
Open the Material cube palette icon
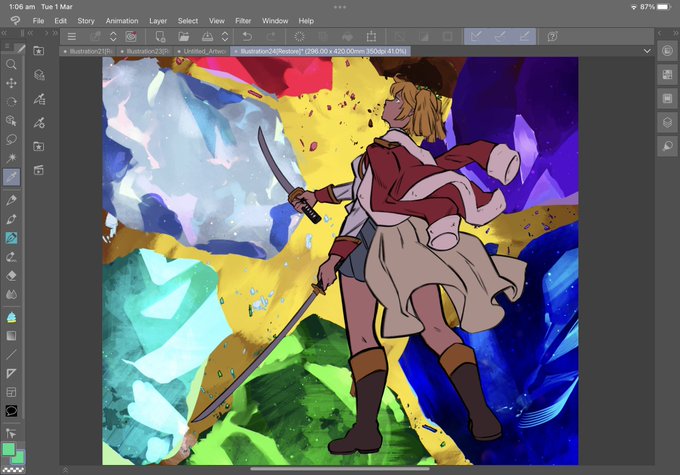pos(39,75)
